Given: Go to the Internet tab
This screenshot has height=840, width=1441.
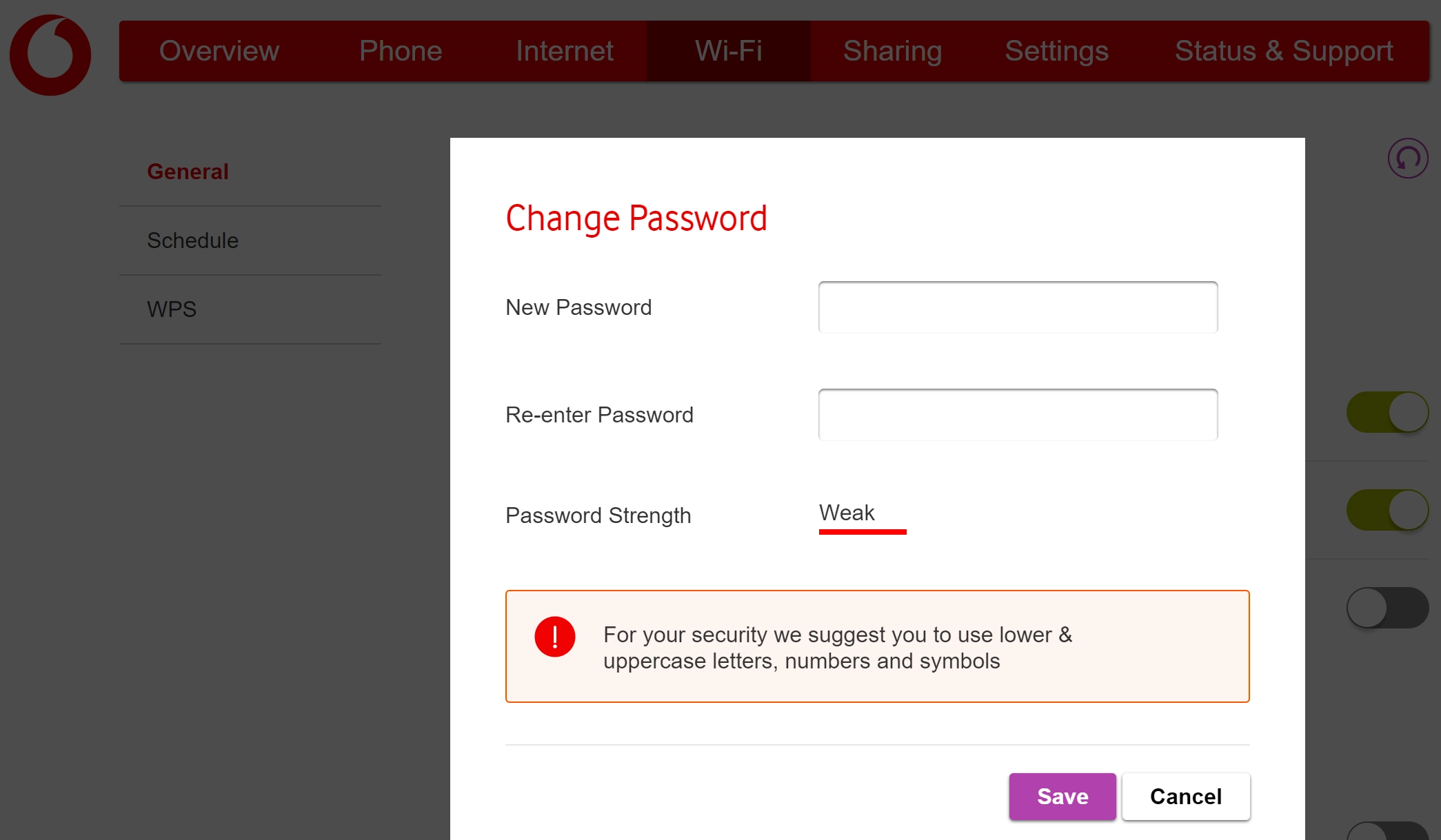Looking at the screenshot, I should tap(565, 51).
